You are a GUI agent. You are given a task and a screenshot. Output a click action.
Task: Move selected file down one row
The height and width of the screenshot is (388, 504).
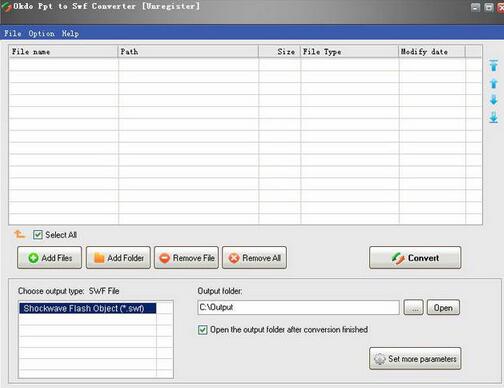[x=494, y=100]
